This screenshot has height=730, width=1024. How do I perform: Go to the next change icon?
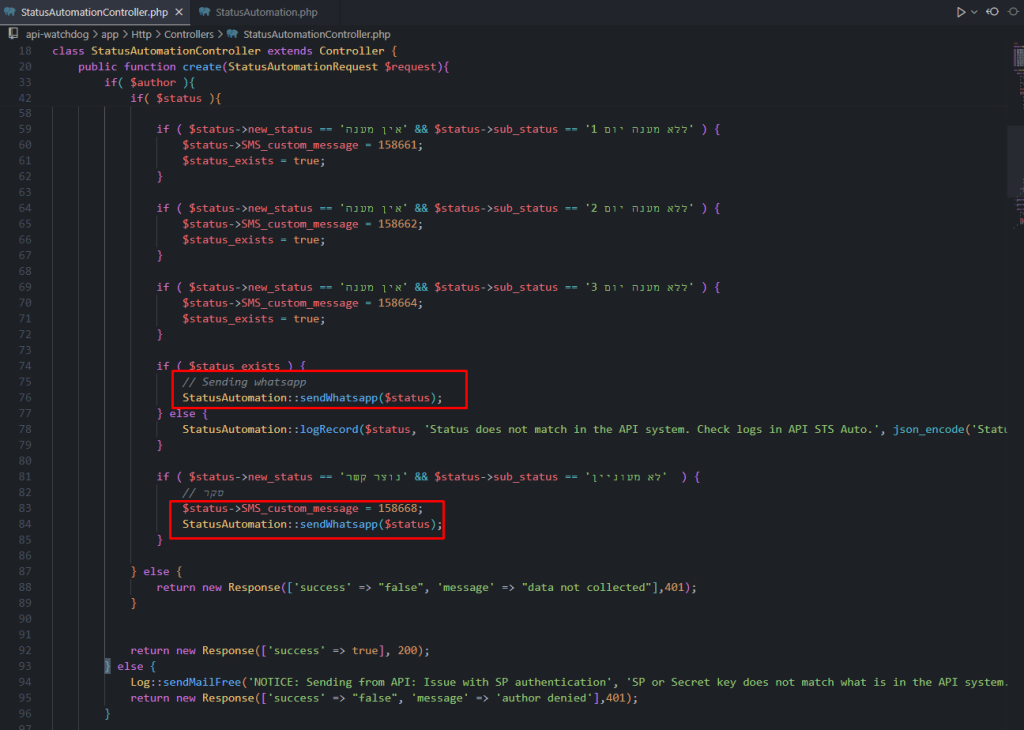click(1013, 12)
